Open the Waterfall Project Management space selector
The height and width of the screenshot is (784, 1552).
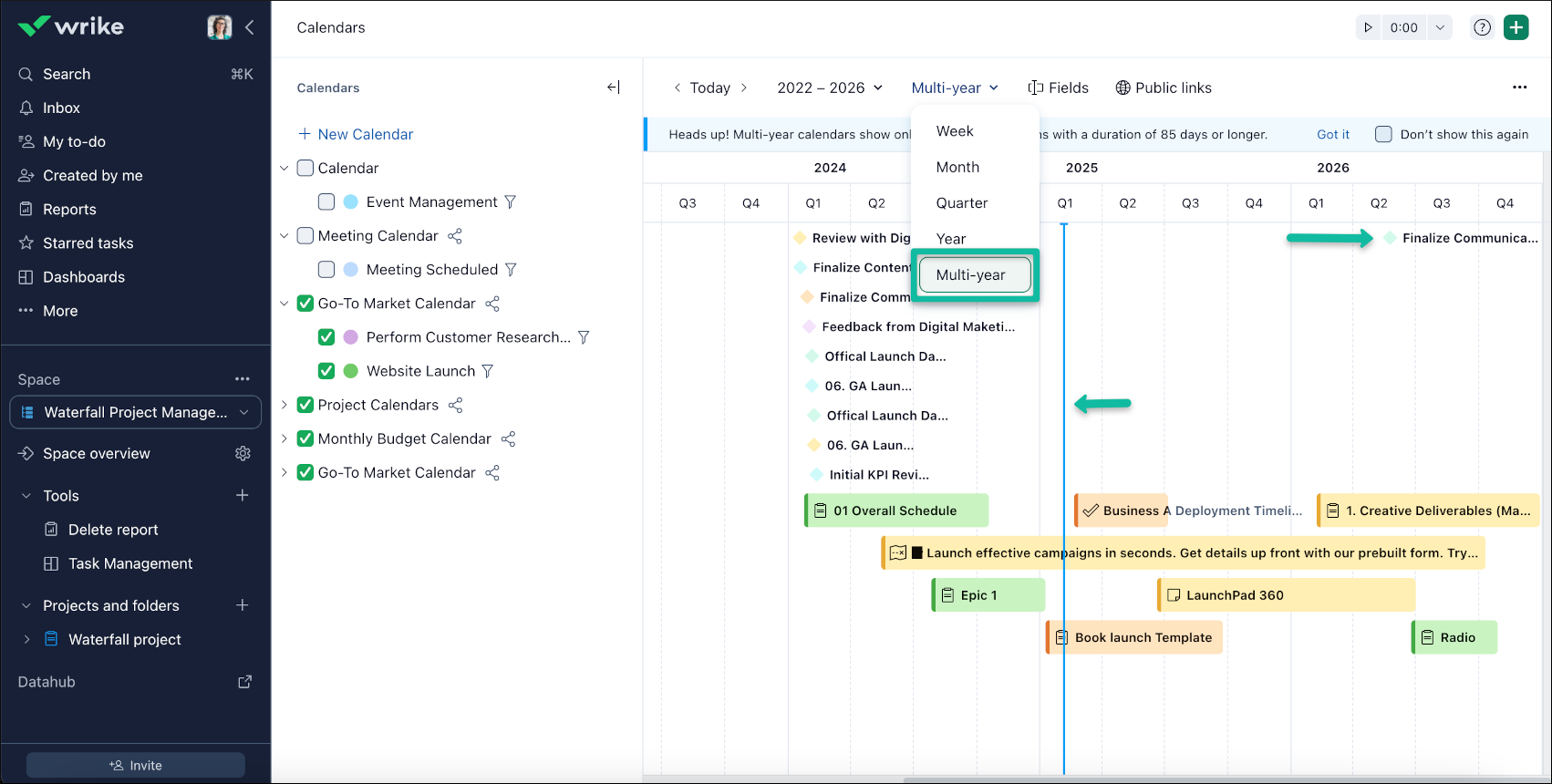(x=136, y=412)
